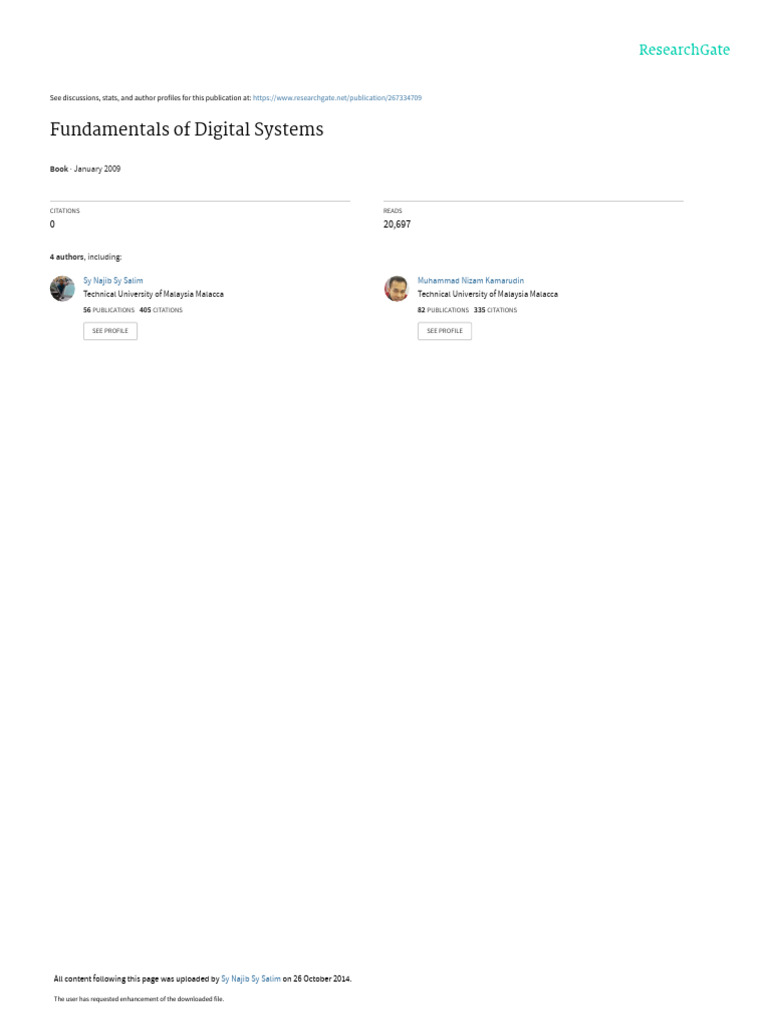
Task: Select Muhammad Nizam's Technical University of Malaysia affiliation
Action: click(488, 295)
